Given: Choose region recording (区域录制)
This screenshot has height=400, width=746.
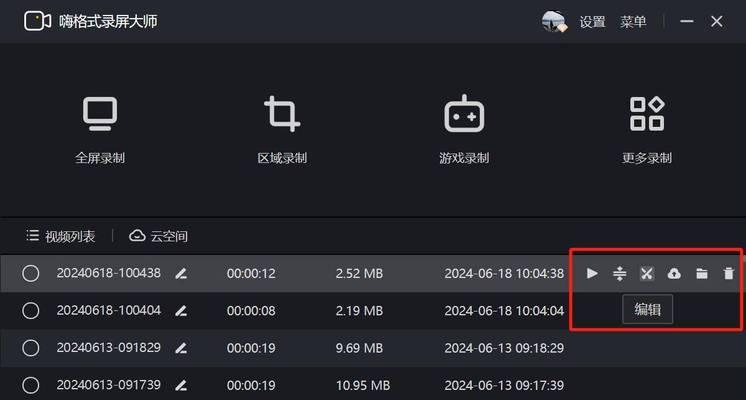Looking at the screenshot, I should pos(282,129).
